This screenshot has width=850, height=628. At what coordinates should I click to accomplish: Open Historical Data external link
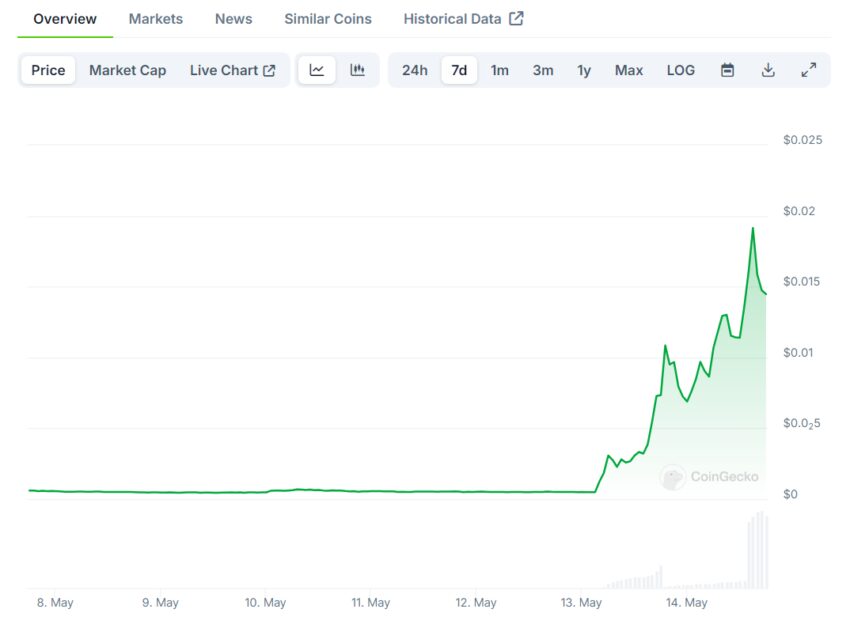tap(463, 19)
